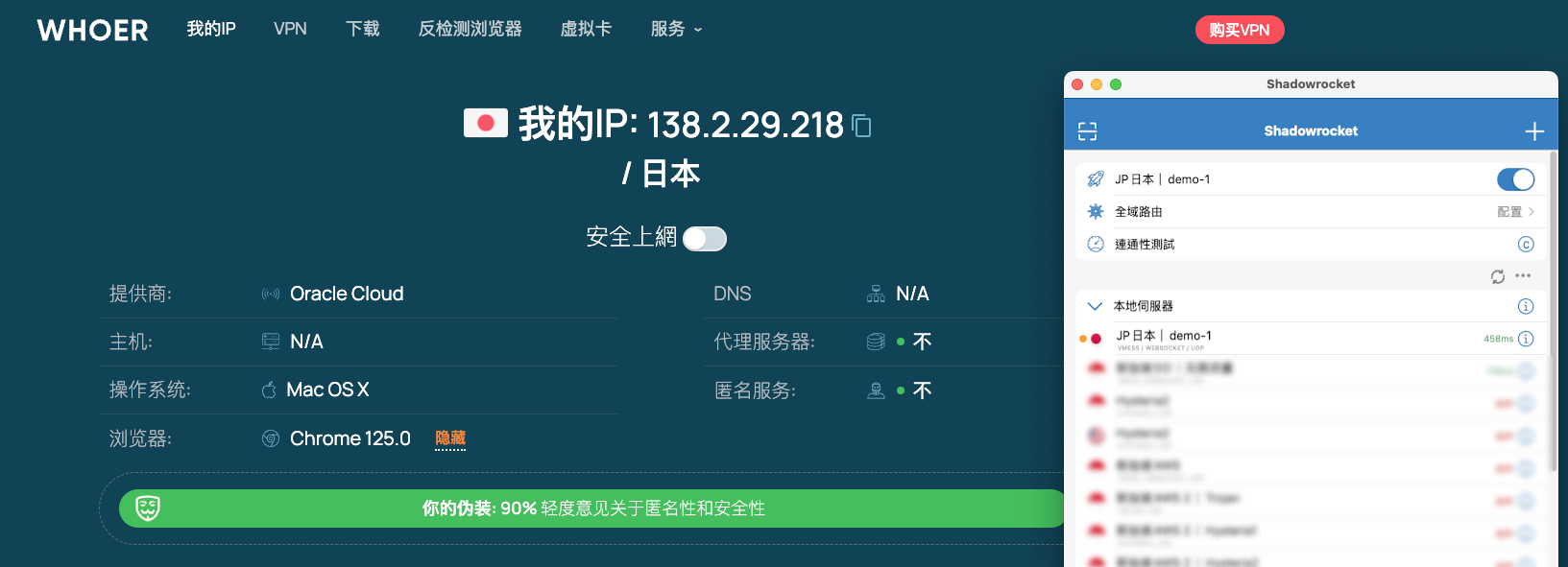Add a server with the plus icon
This screenshot has width=1568, height=567.
(1534, 131)
